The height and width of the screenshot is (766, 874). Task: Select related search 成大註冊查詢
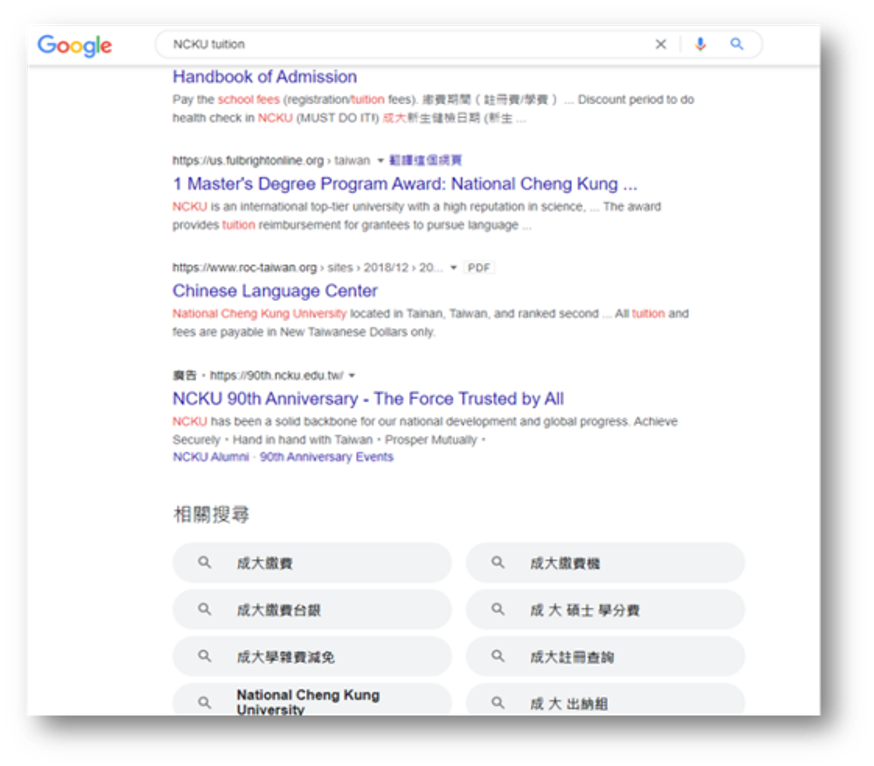(x=605, y=656)
